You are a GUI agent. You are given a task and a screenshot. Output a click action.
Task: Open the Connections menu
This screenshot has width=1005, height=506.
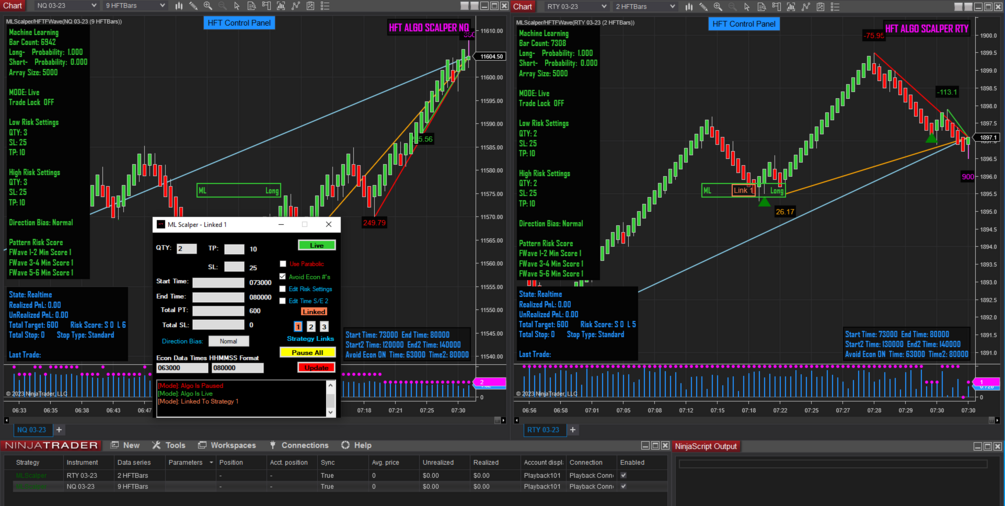point(299,445)
